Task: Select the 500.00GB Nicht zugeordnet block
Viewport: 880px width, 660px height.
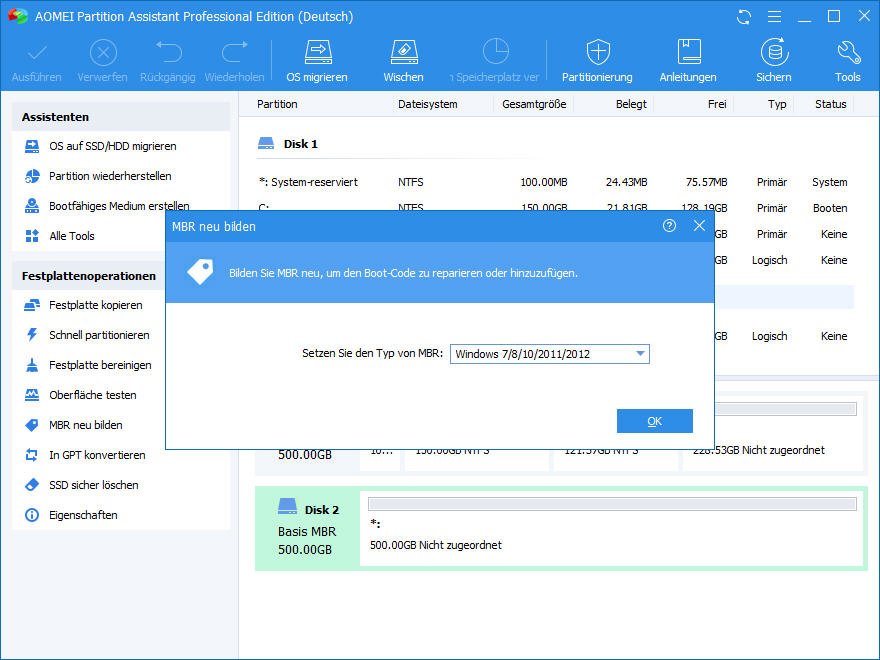Action: 612,529
